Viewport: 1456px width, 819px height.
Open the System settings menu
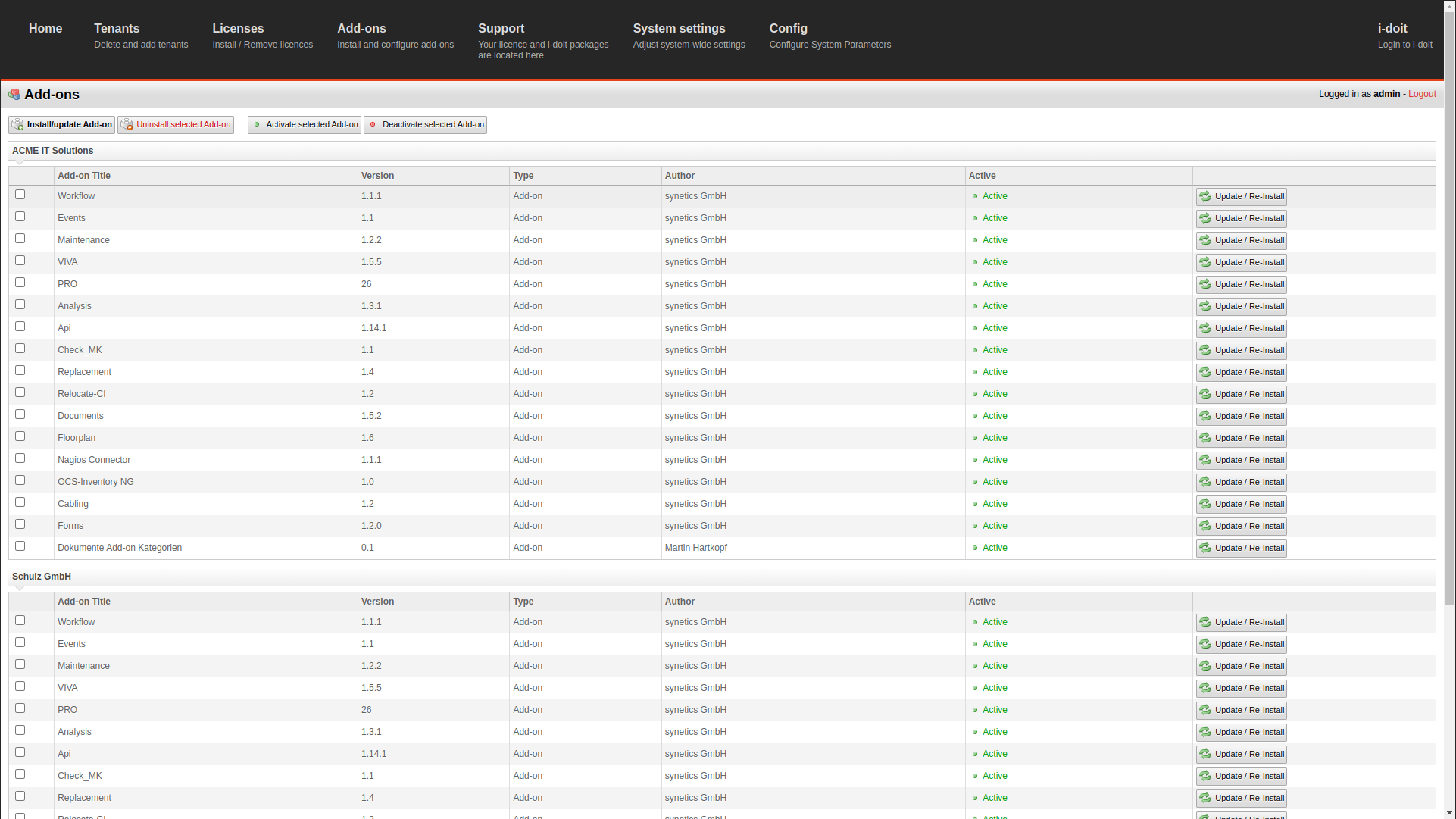[x=679, y=29]
